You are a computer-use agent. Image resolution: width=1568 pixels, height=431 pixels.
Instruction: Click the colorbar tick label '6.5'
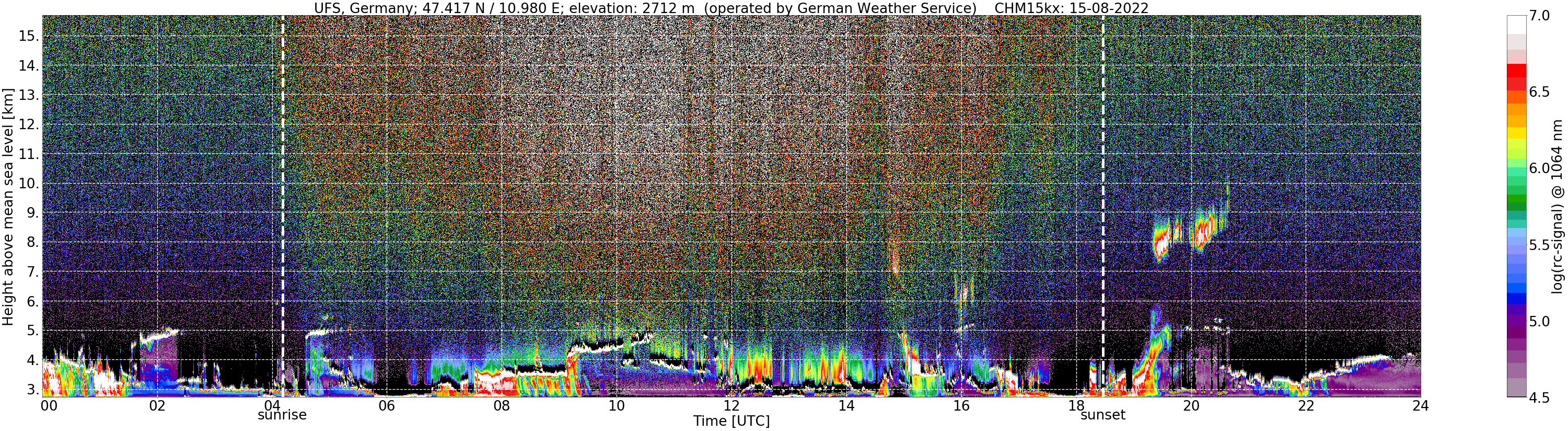click(x=1539, y=92)
